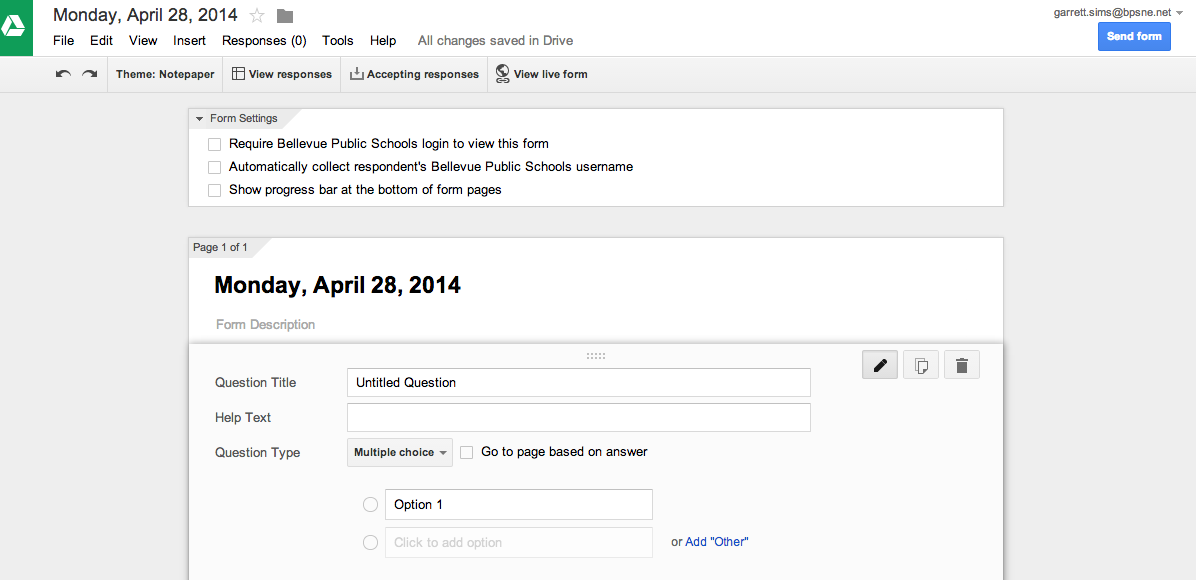Screen dimensions: 1196x580
Task: Check Automatically collect respondent's username
Action: (x=214, y=166)
